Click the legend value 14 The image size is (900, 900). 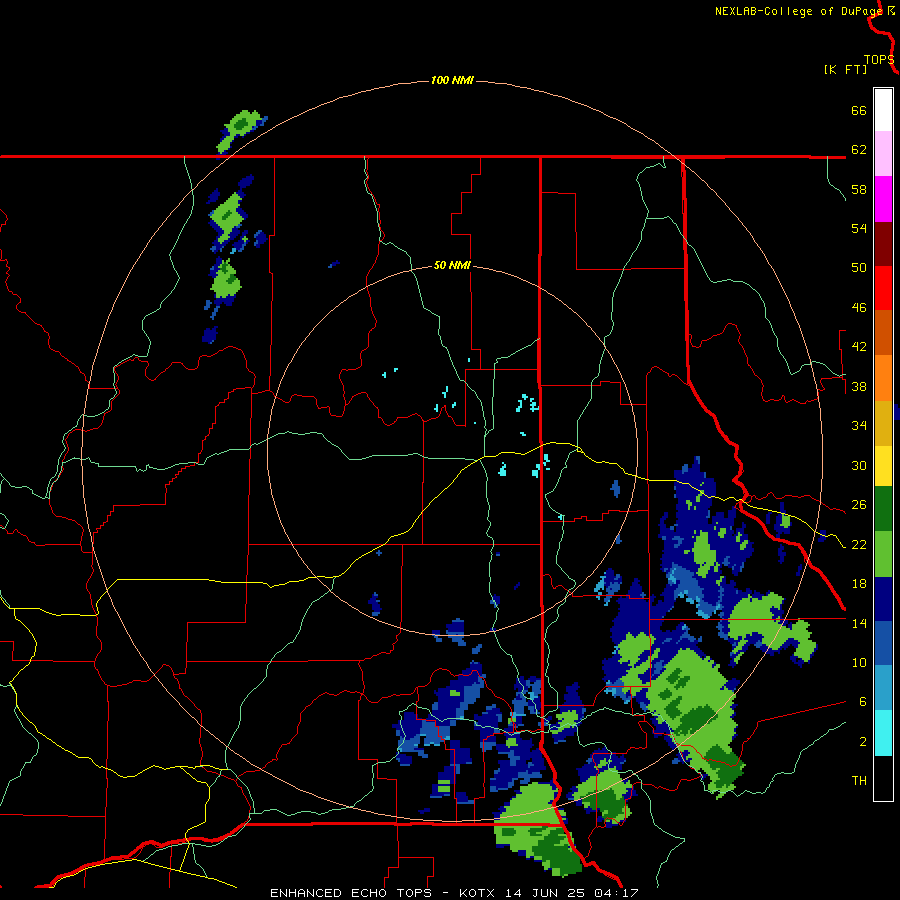pyautogui.click(x=859, y=623)
